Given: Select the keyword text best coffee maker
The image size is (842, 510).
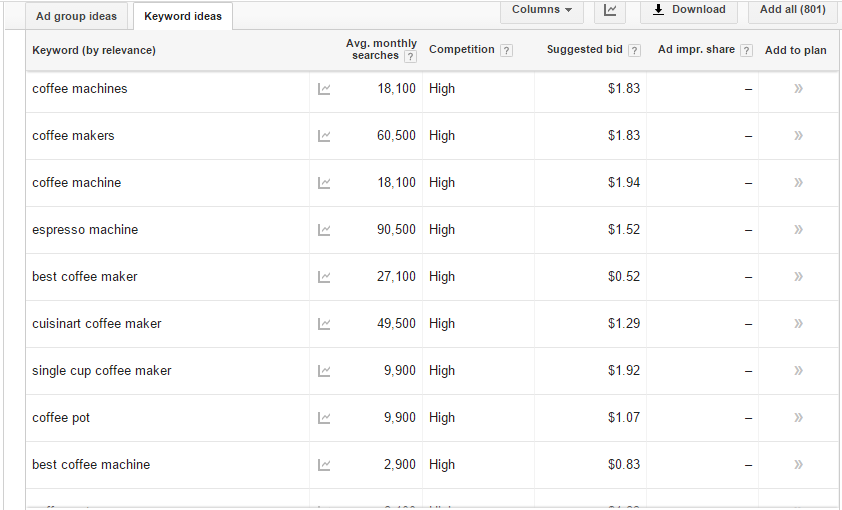Looking at the screenshot, I should click(85, 276).
